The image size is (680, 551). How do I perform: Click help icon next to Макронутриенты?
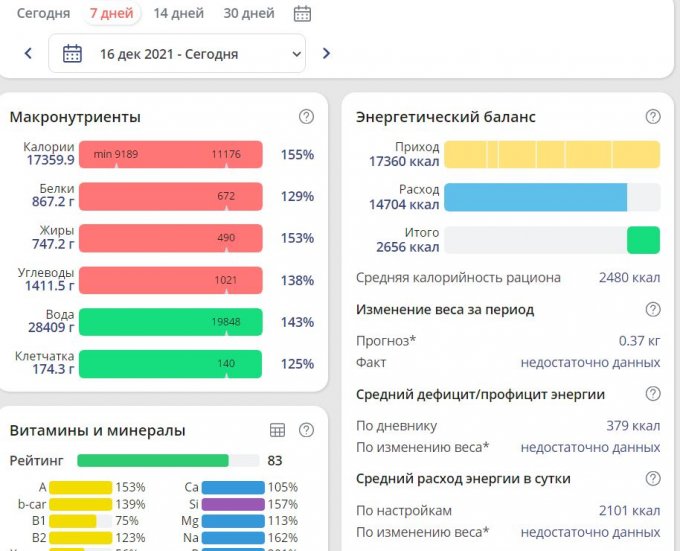[307, 117]
